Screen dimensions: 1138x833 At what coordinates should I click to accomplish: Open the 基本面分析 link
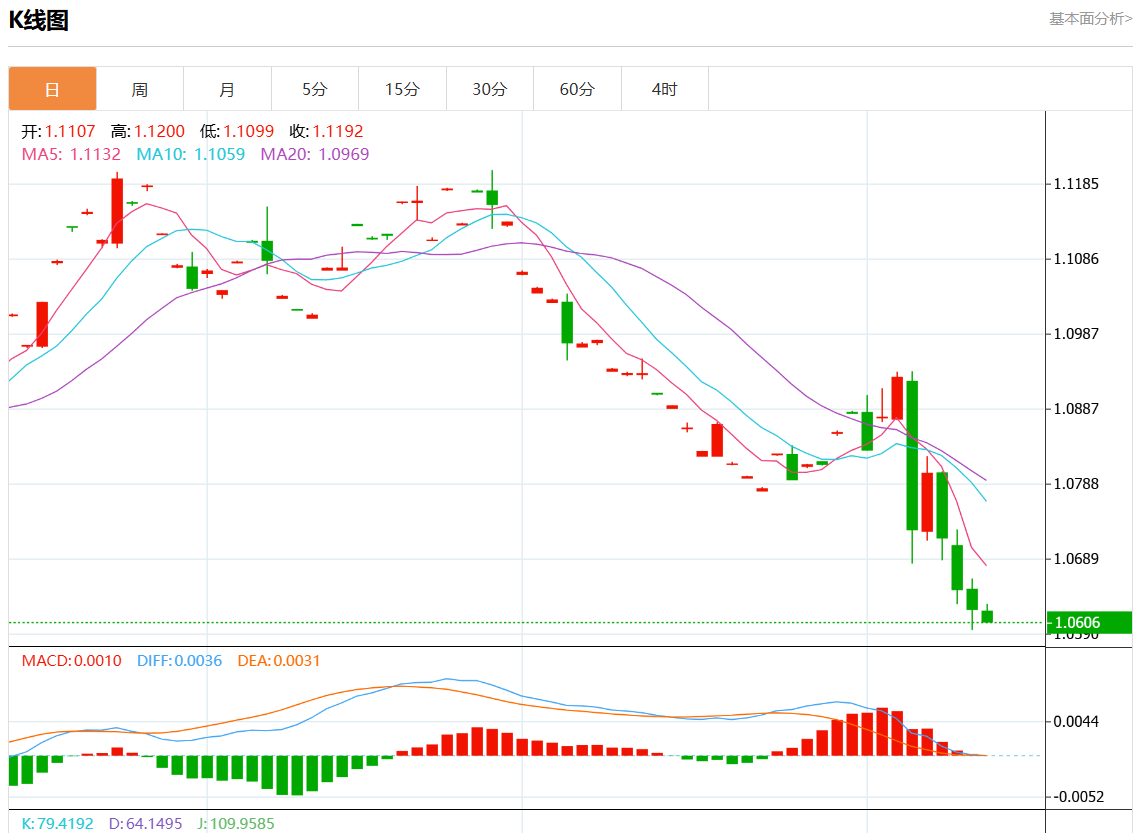click(x=1090, y=19)
